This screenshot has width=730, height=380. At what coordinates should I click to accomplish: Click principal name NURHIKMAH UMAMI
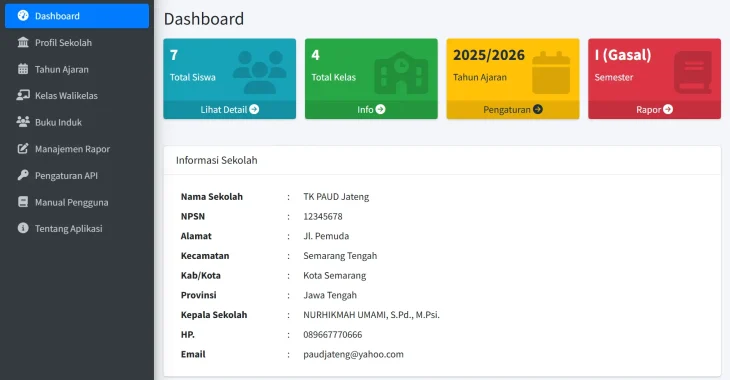click(345, 315)
